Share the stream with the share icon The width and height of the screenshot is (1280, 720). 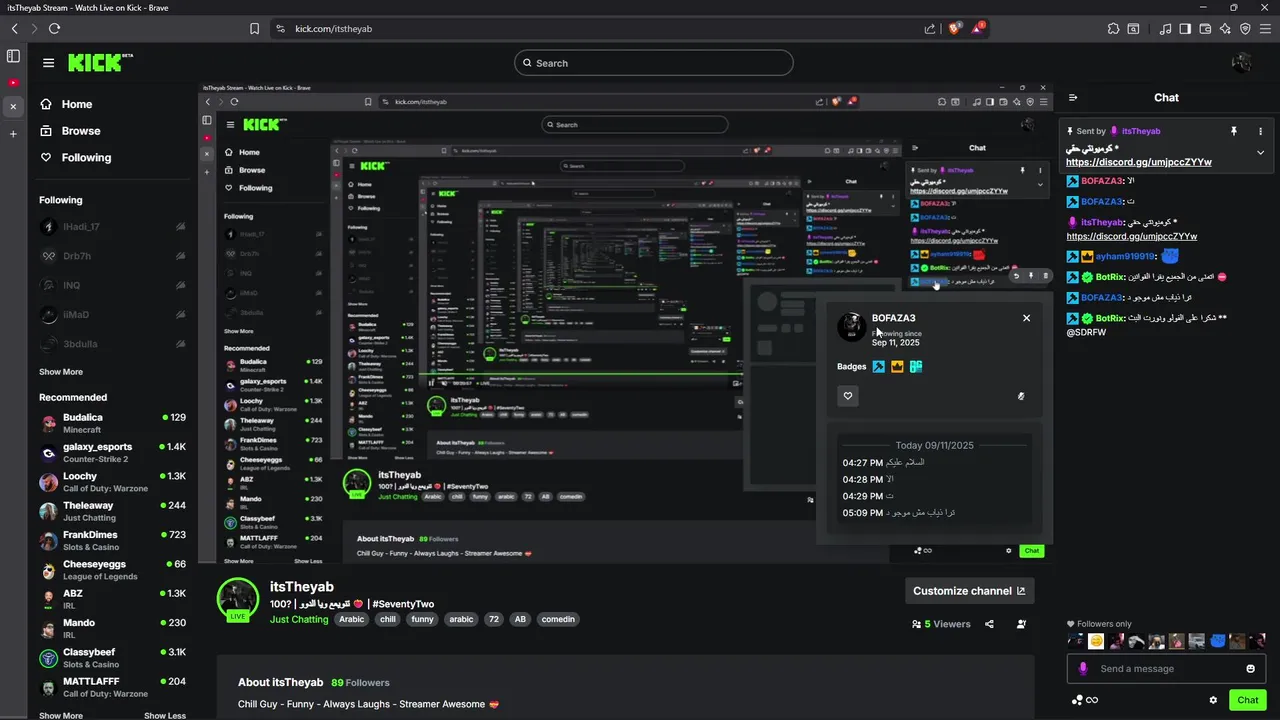[x=989, y=624]
